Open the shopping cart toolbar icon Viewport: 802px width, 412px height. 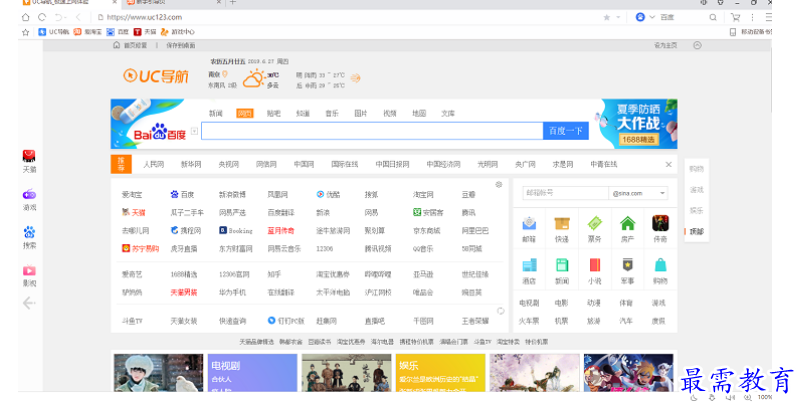(x=736, y=17)
